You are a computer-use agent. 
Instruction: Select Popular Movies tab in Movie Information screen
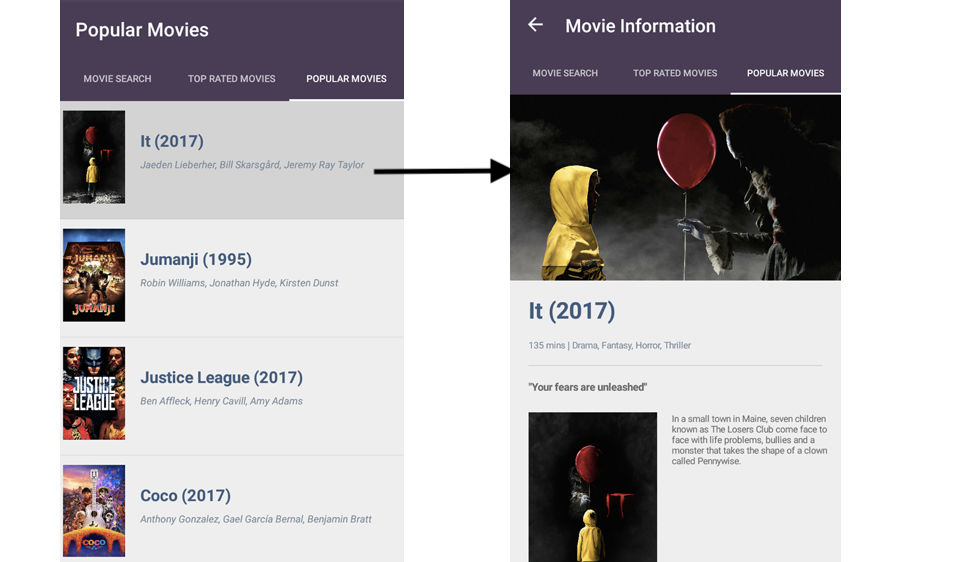[x=786, y=73]
